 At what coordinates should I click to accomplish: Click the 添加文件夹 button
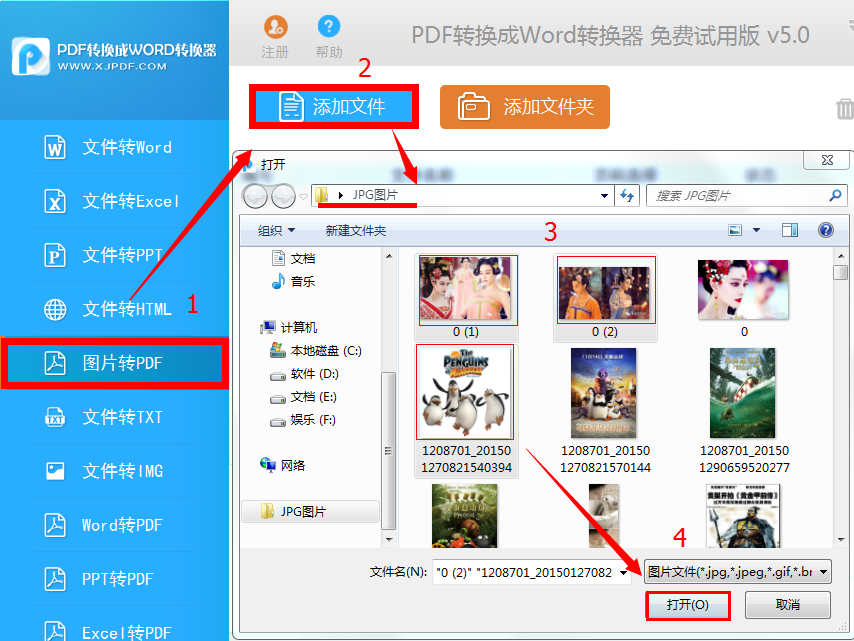coord(524,107)
